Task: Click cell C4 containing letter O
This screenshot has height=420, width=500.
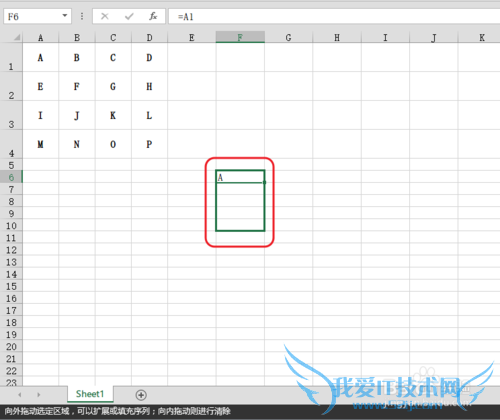Action: (x=113, y=144)
